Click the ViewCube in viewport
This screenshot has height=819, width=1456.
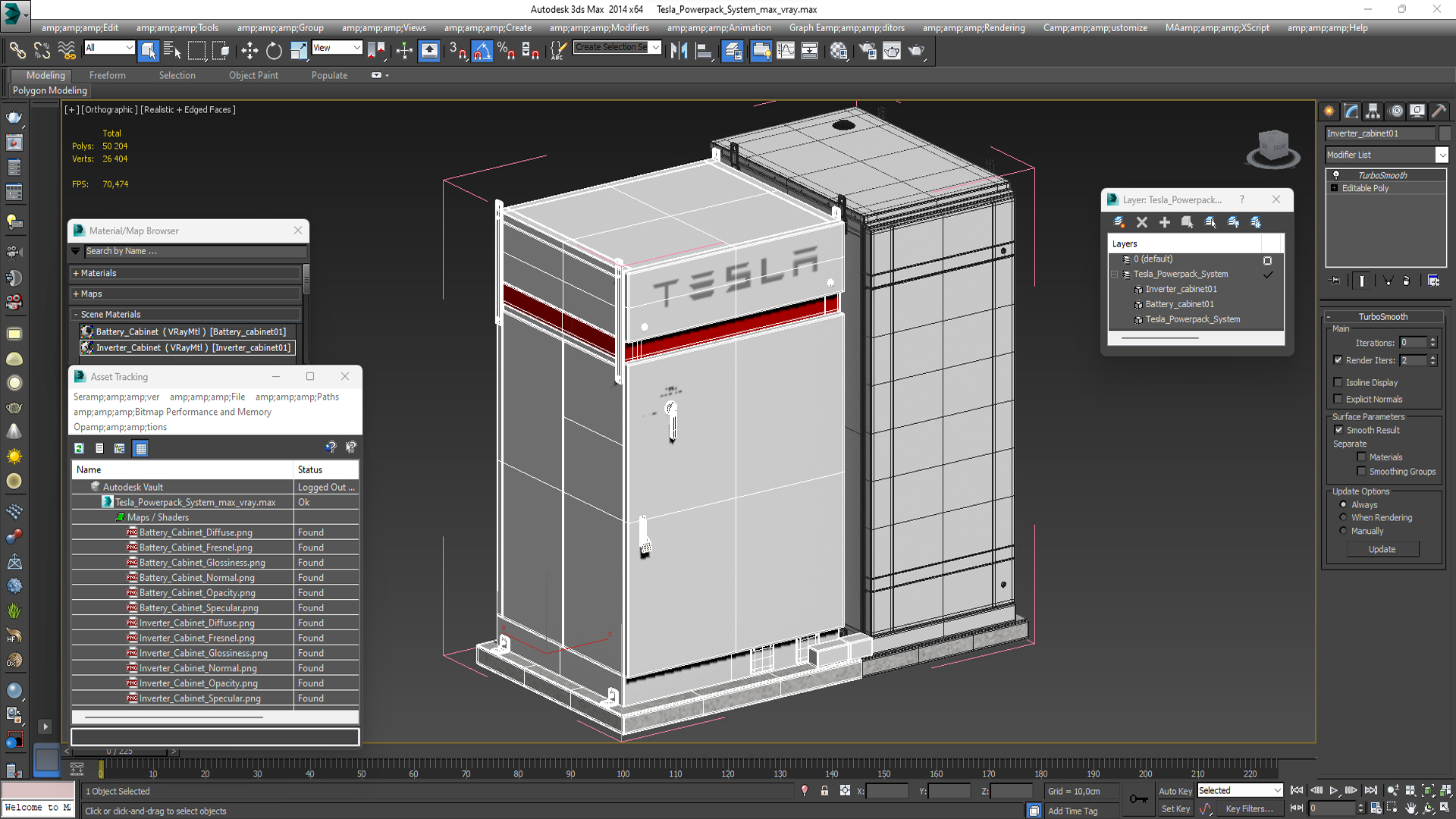[1273, 146]
